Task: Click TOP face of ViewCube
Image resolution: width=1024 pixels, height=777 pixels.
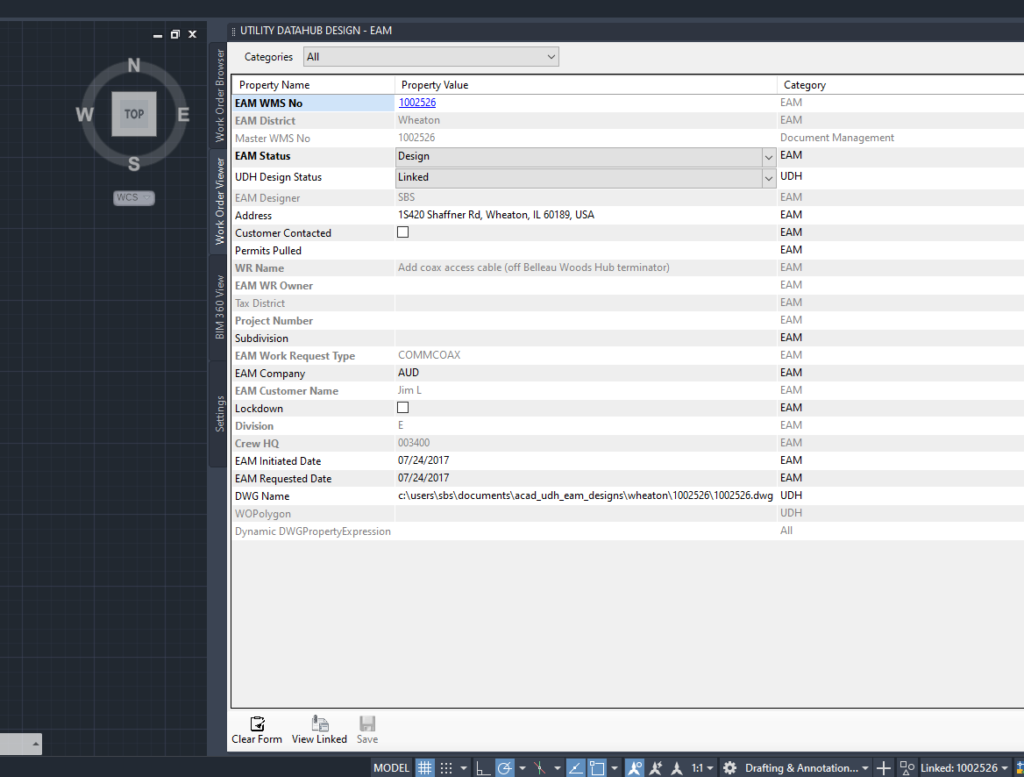Action: (134, 114)
